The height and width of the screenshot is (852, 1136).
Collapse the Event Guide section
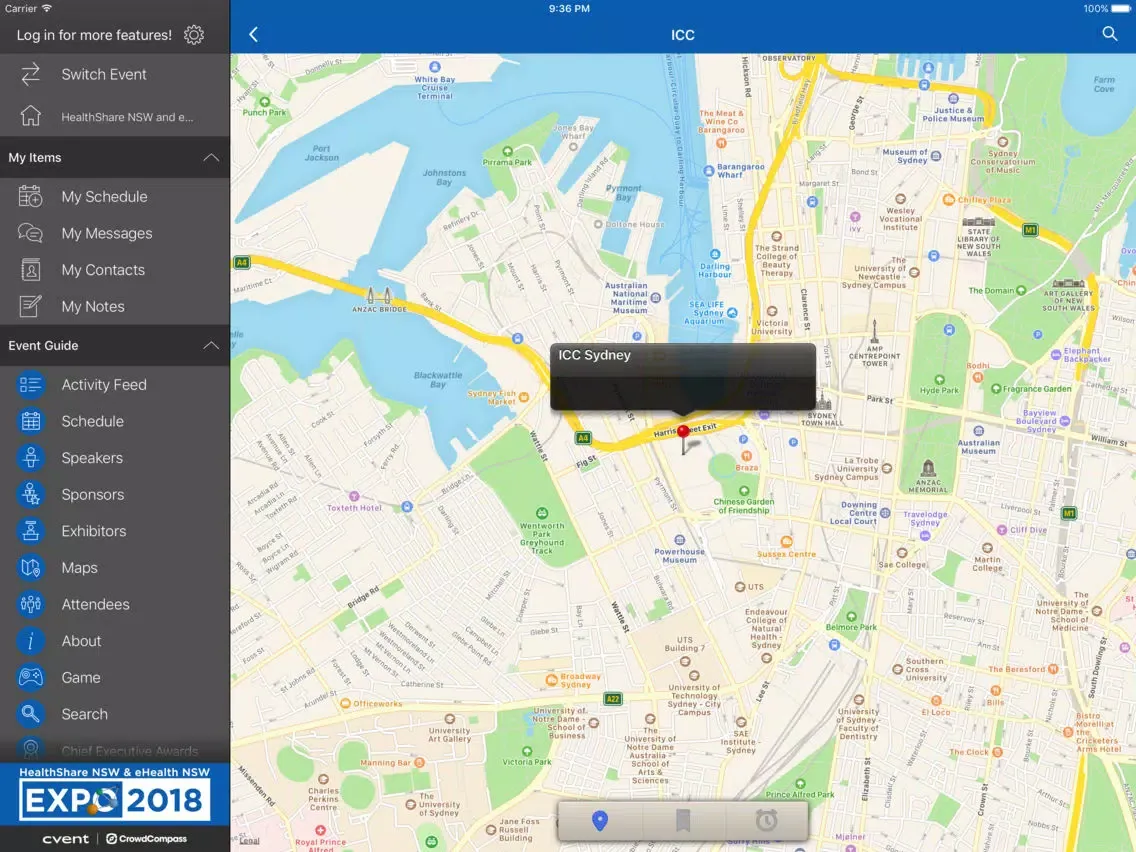pos(211,346)
